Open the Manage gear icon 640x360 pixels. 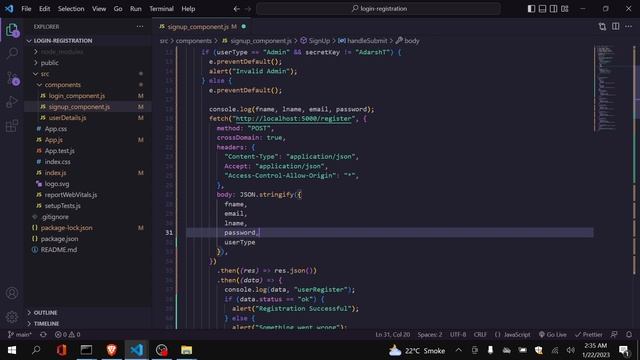(12, 317)
